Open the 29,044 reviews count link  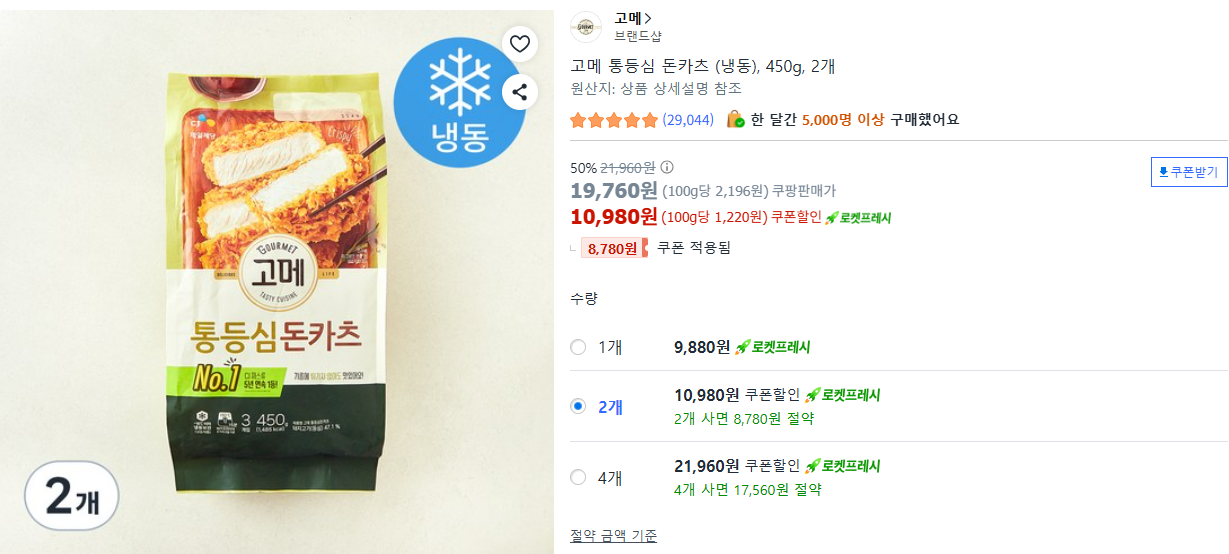[688, 120]
